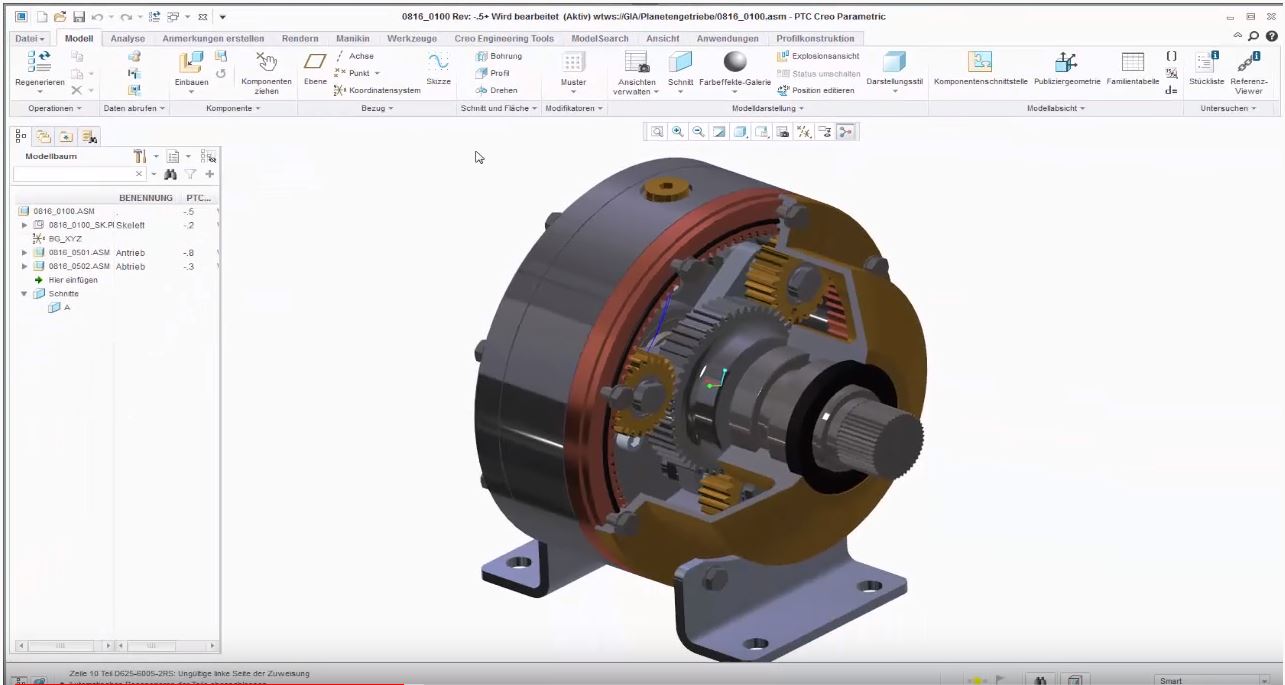Open the Datei menu
Screen dimensions: 1285x685
point(29,38)
